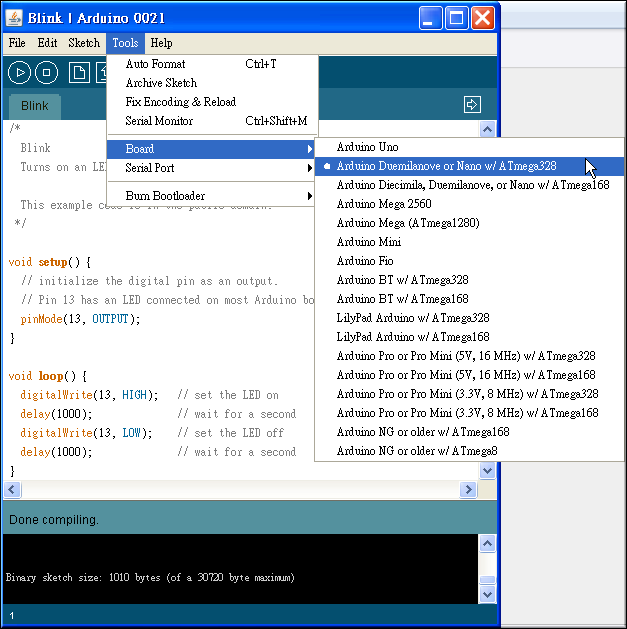Click the 'void loop() {' code line
The image size is (627, 629).
[x=47, y=376]
